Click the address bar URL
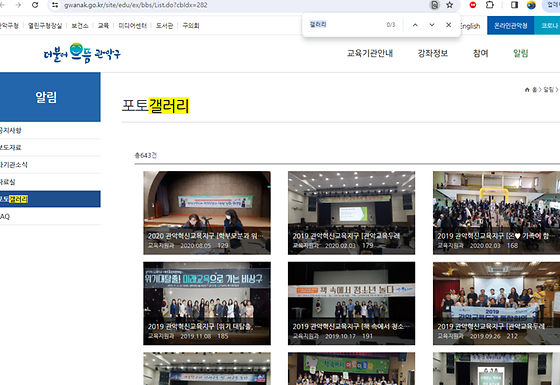 pos(136,5)
